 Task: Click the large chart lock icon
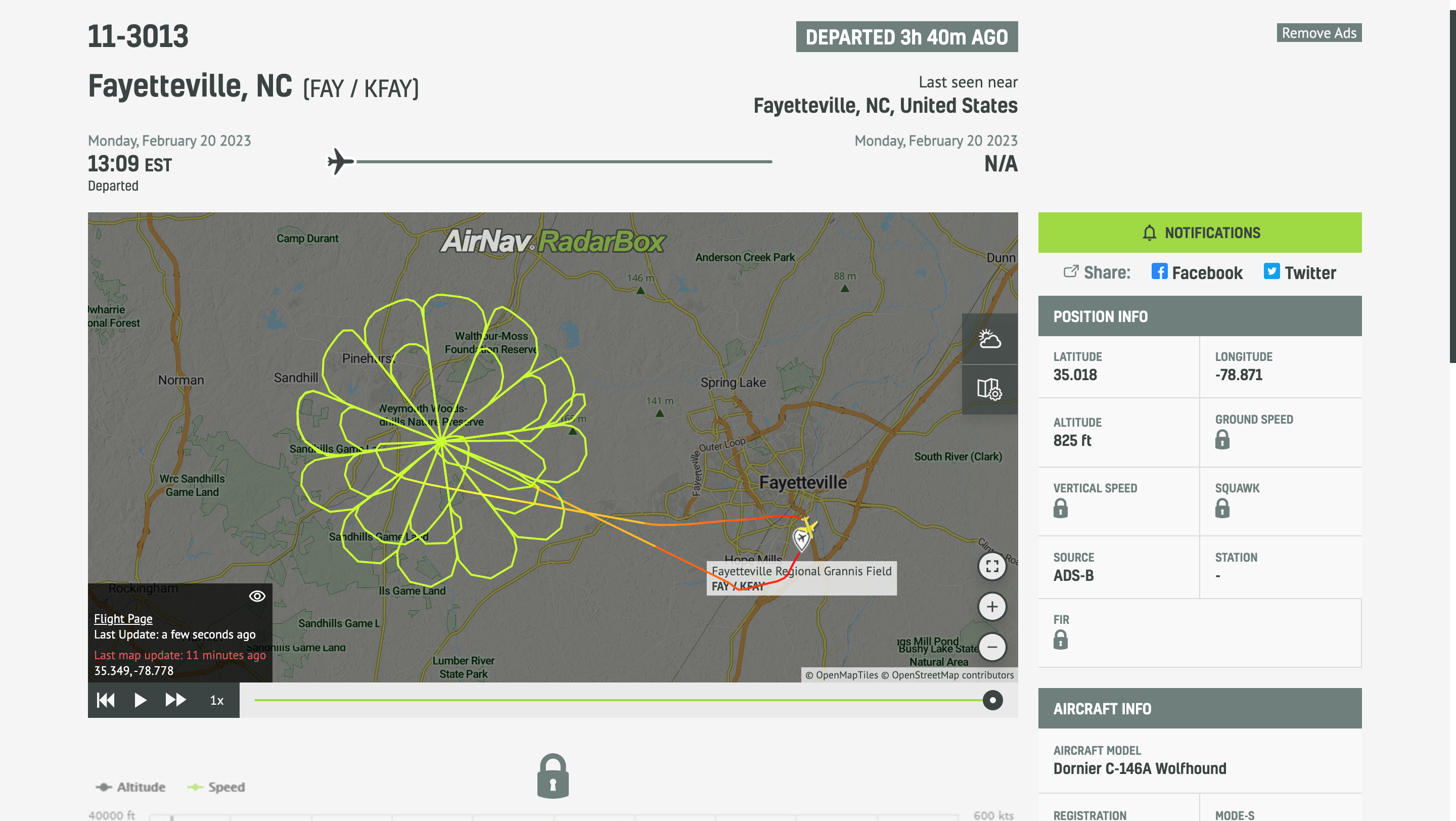tap(553, 777)
